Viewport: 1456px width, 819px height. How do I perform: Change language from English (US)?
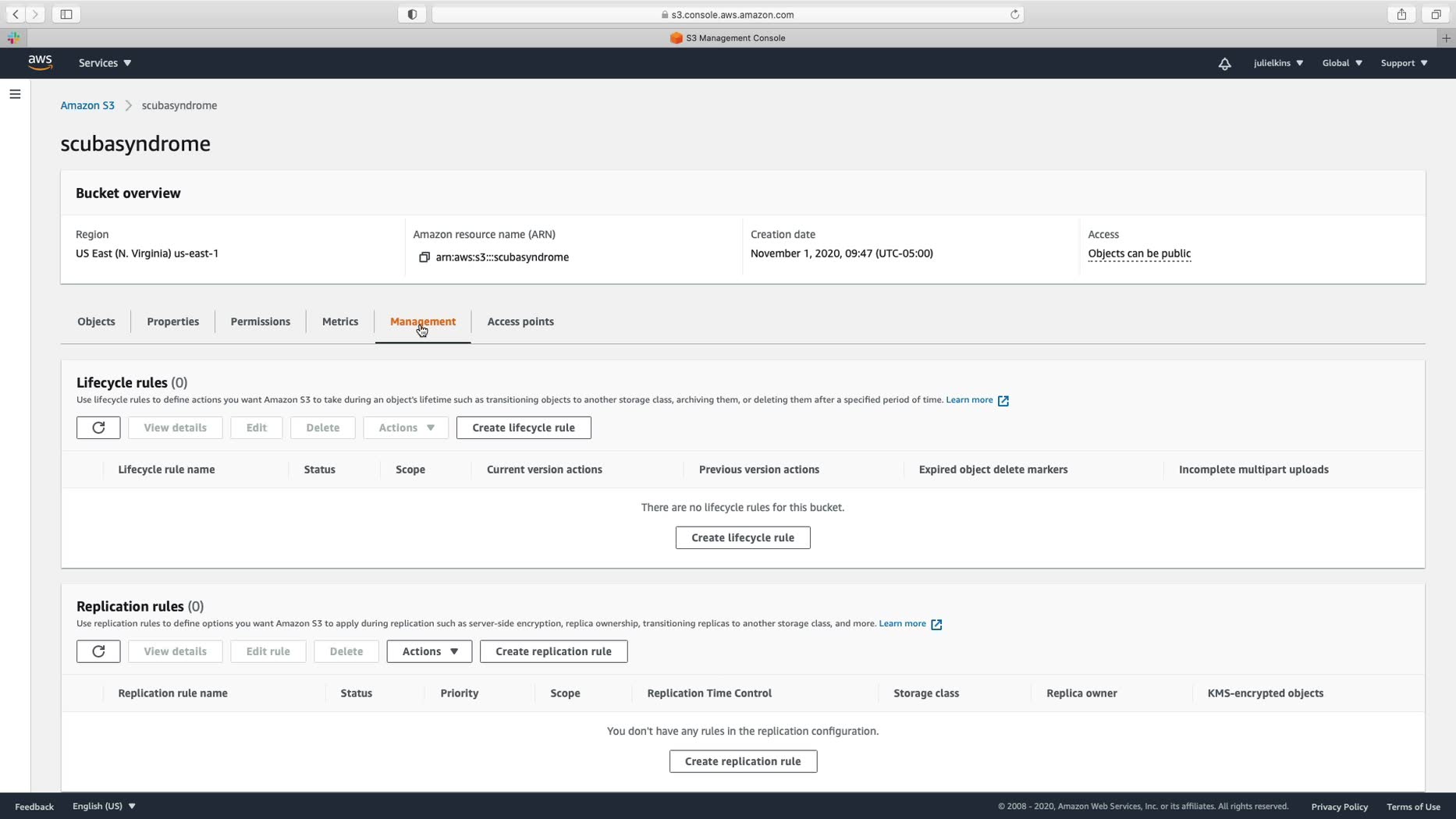104,806
